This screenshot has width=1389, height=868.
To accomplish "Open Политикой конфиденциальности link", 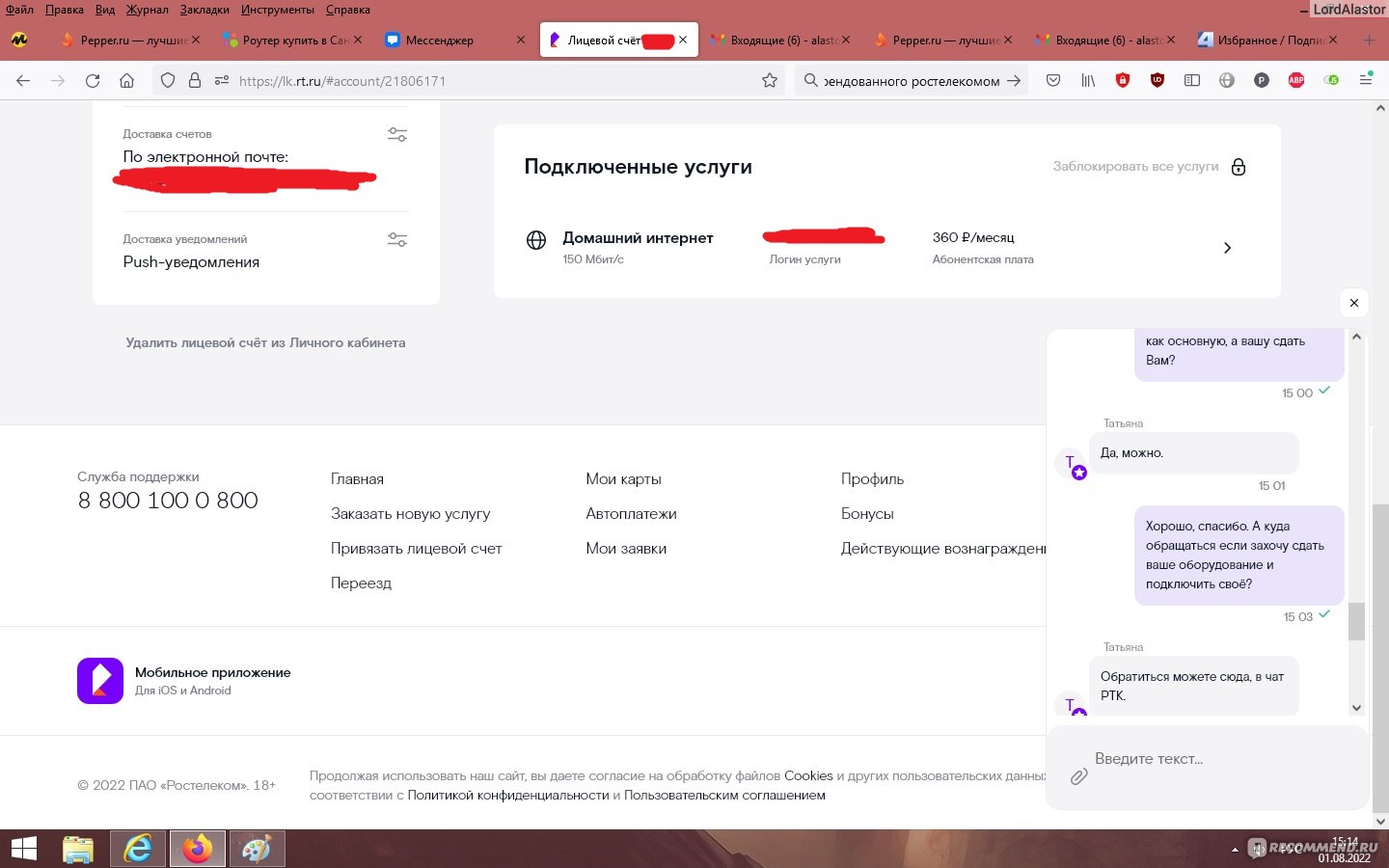I will click(x=508, y=796).
